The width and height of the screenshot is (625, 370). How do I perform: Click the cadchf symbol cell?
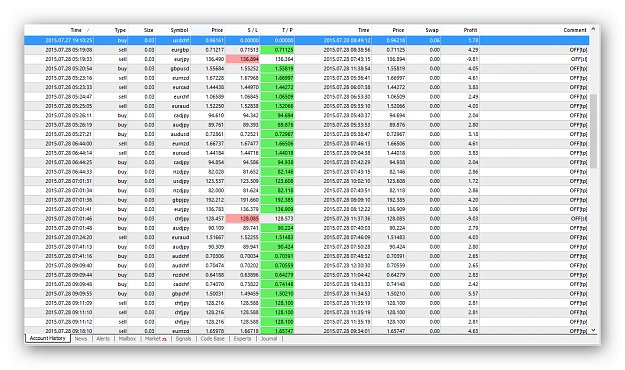point(181,284)
